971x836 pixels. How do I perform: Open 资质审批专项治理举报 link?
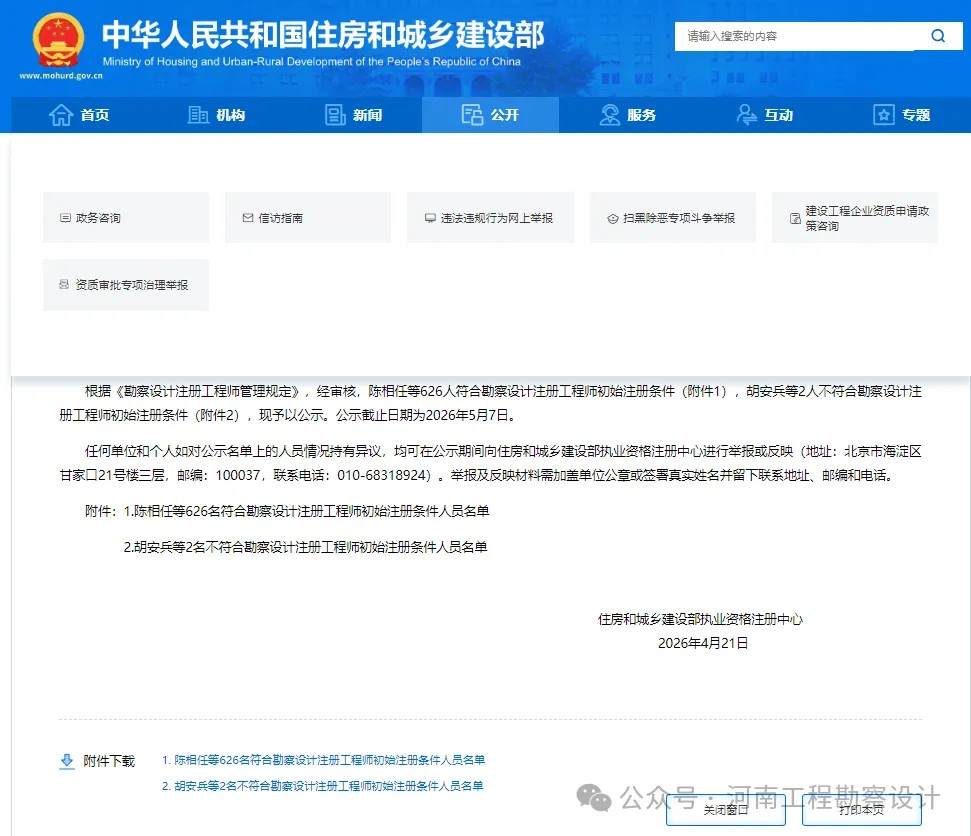125,285
